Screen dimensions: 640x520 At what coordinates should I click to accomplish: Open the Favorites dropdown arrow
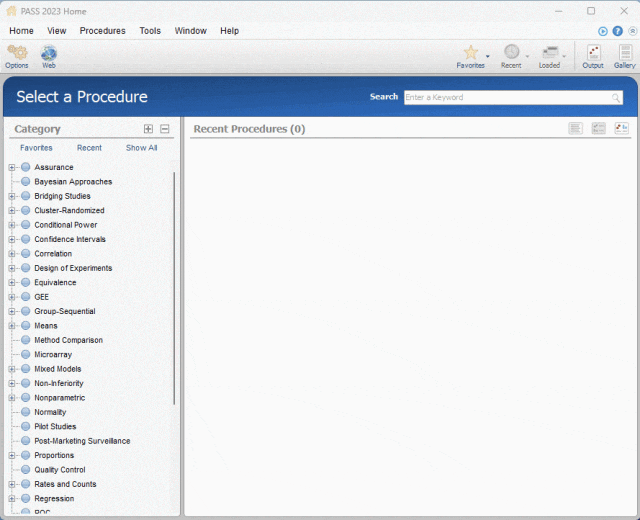pyautogui.click(x=487, y=56)
